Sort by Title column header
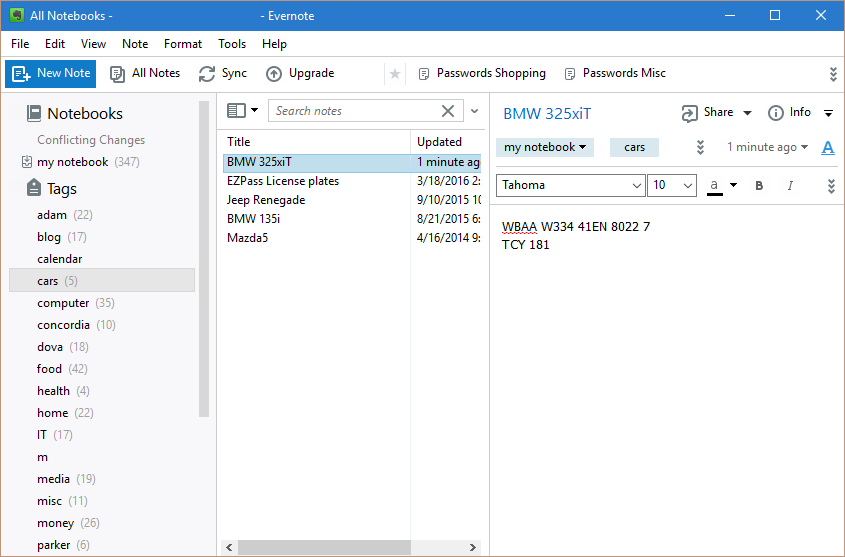This screenshot has height=557, width=845. click(316, 142)
